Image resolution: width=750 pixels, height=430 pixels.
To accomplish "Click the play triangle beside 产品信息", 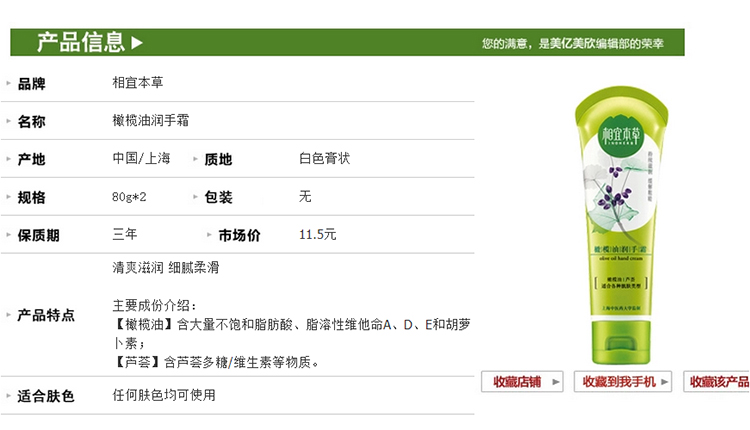I will click(x=137, y=43).
